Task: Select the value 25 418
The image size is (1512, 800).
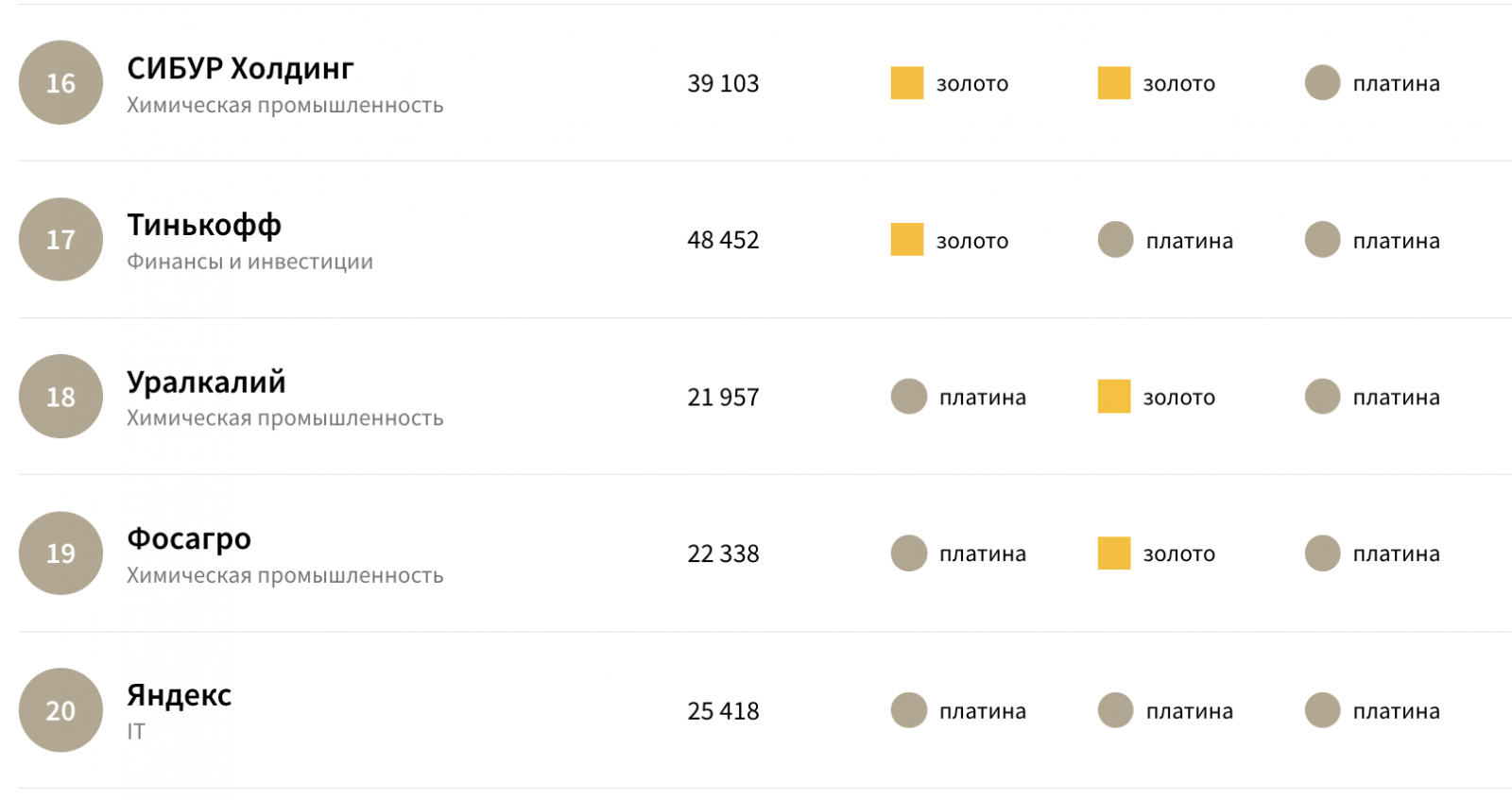Action: 723,711
